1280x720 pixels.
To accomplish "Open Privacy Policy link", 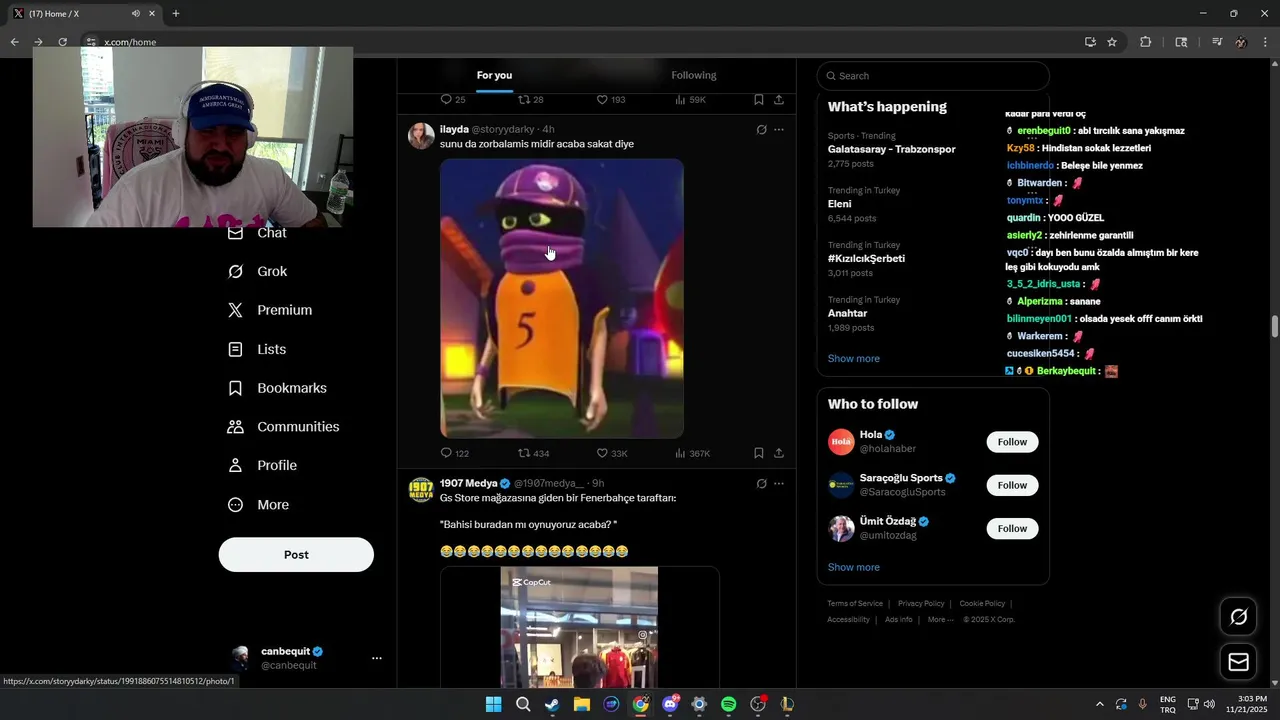I will coord(921,604).
